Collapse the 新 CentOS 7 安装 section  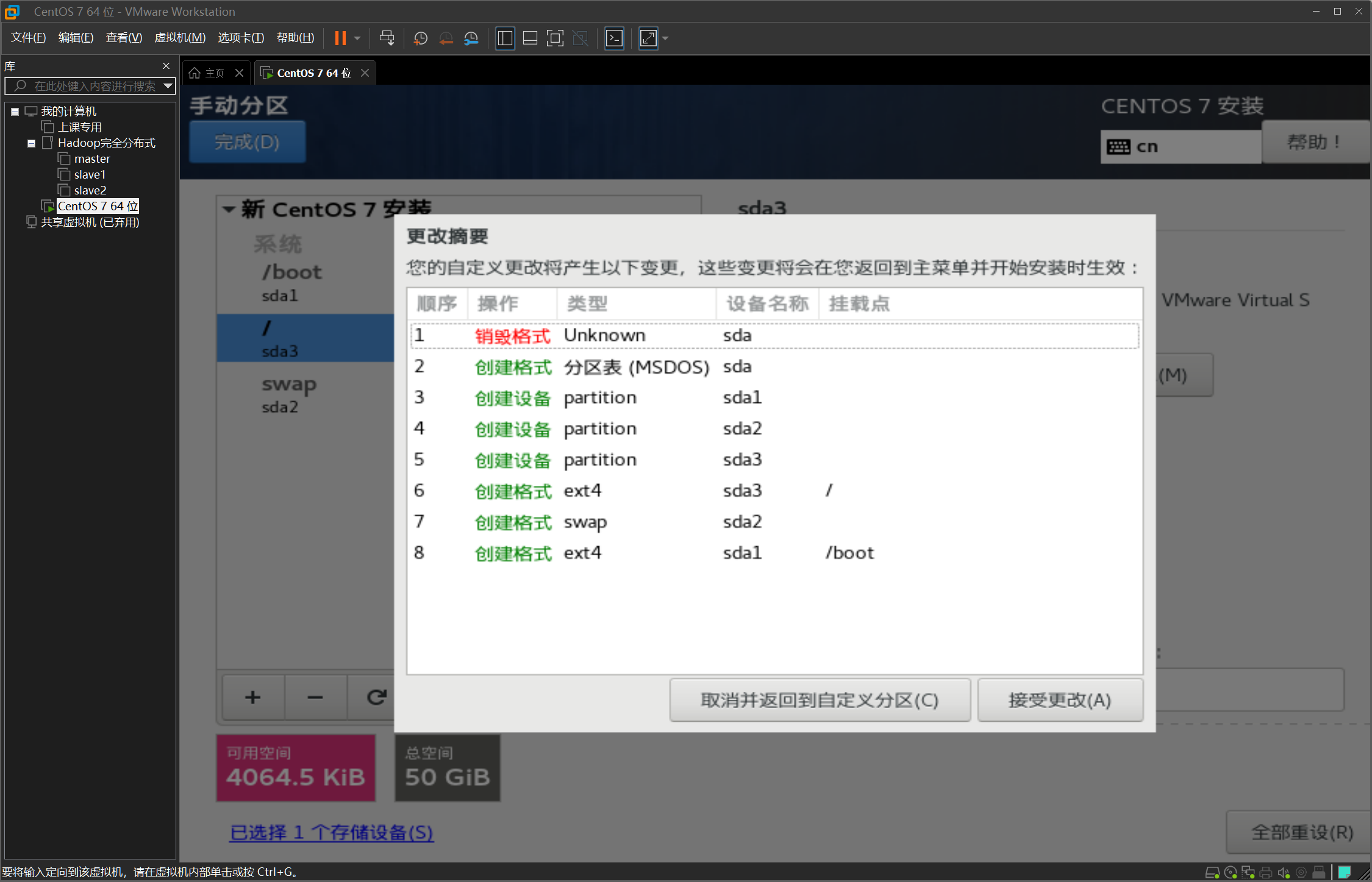[229, 210]
